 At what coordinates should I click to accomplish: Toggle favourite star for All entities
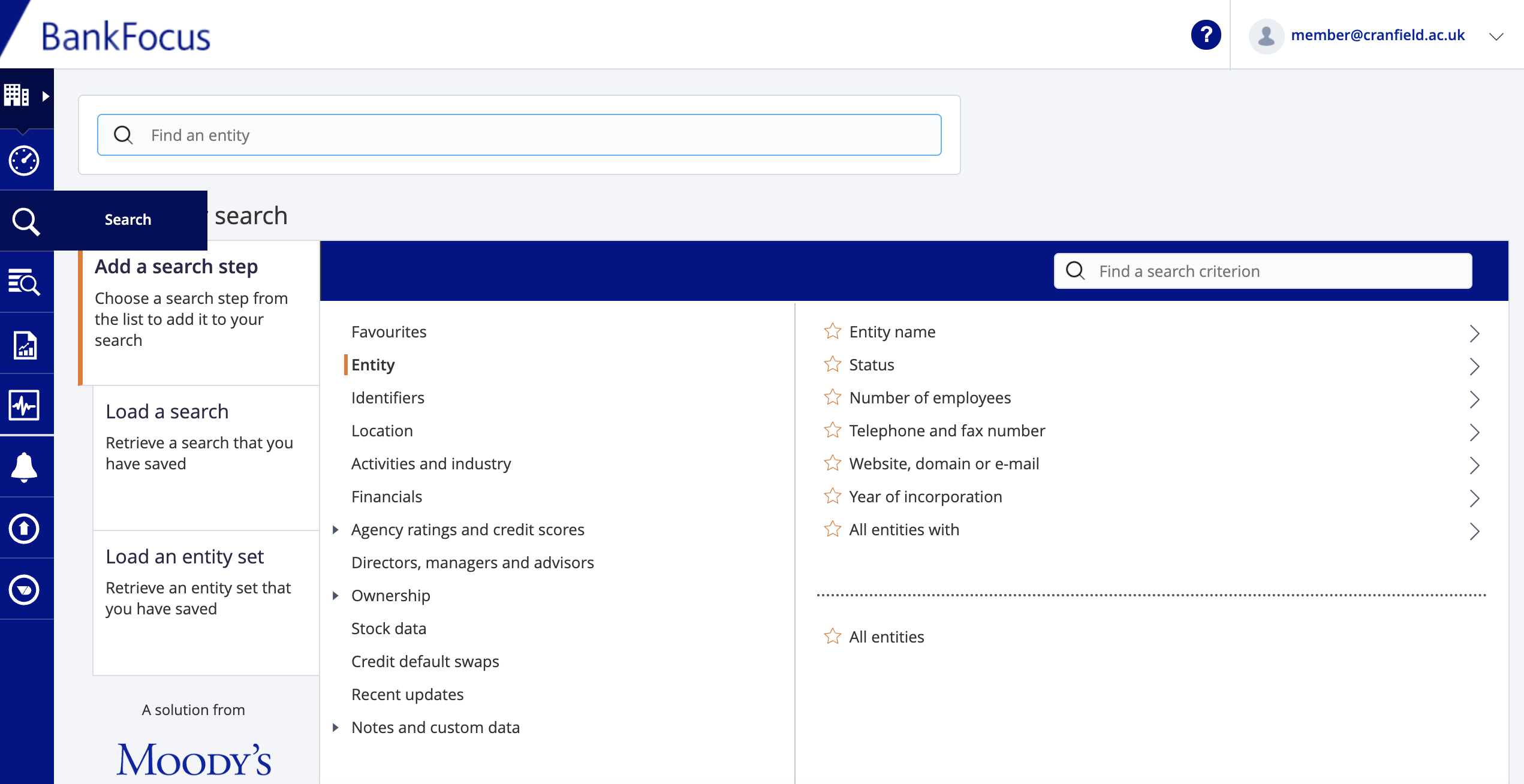(x=832, y=637)
